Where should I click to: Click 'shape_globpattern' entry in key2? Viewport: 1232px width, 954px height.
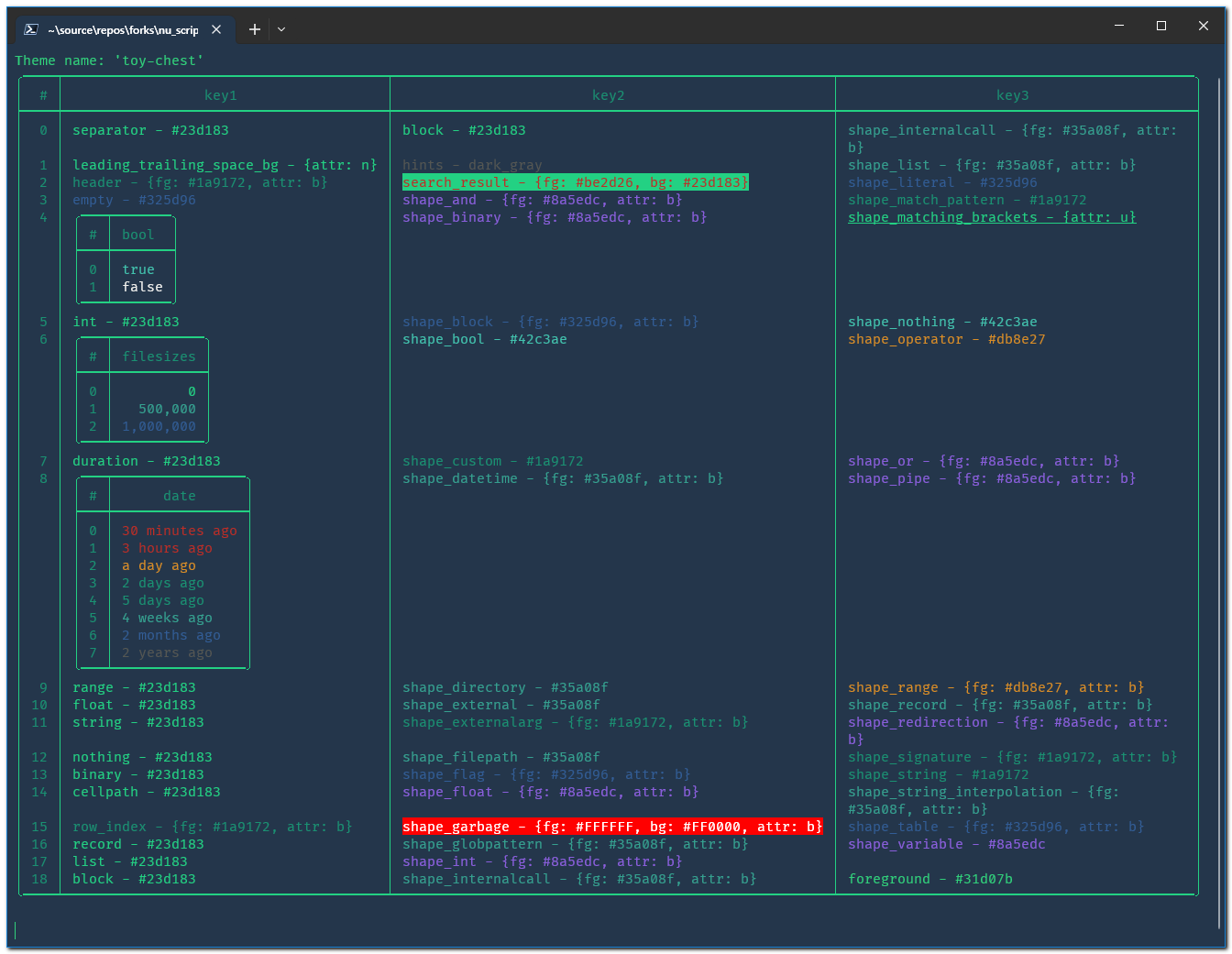tap(576, 844)
